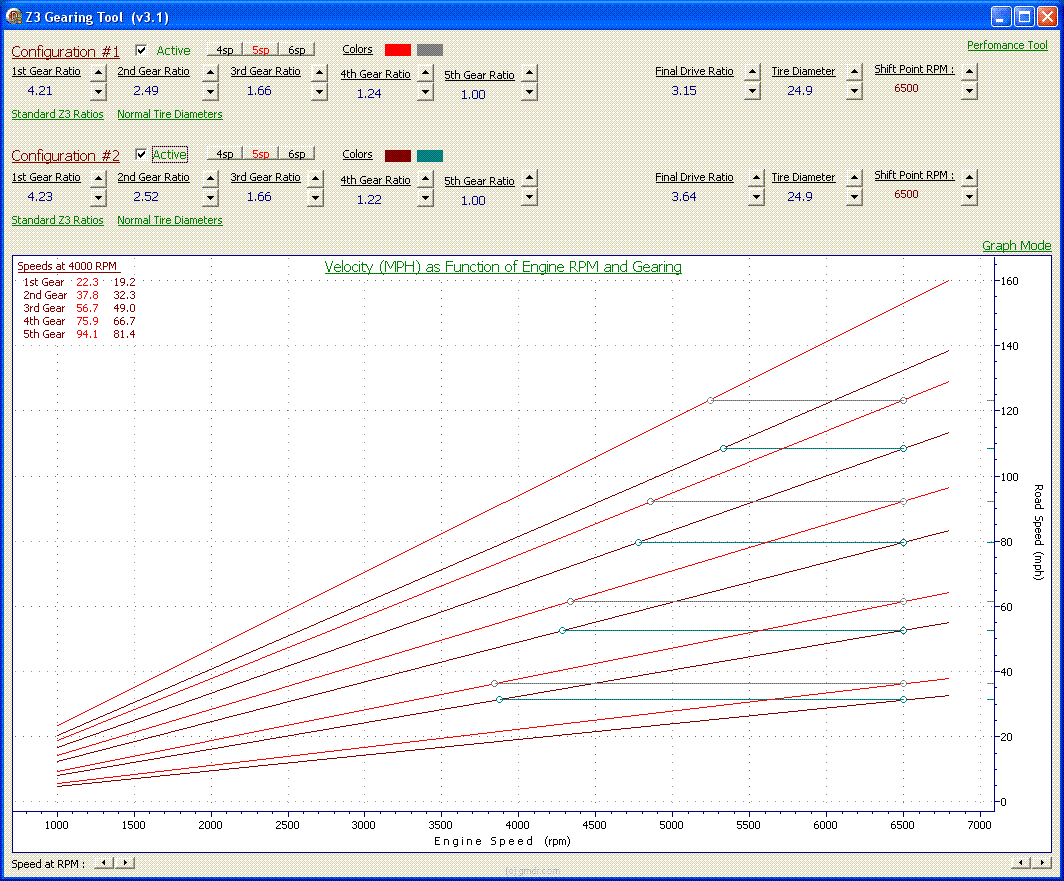Switch Configuration #1 to 4sp gearbox

tap(225, 50)
